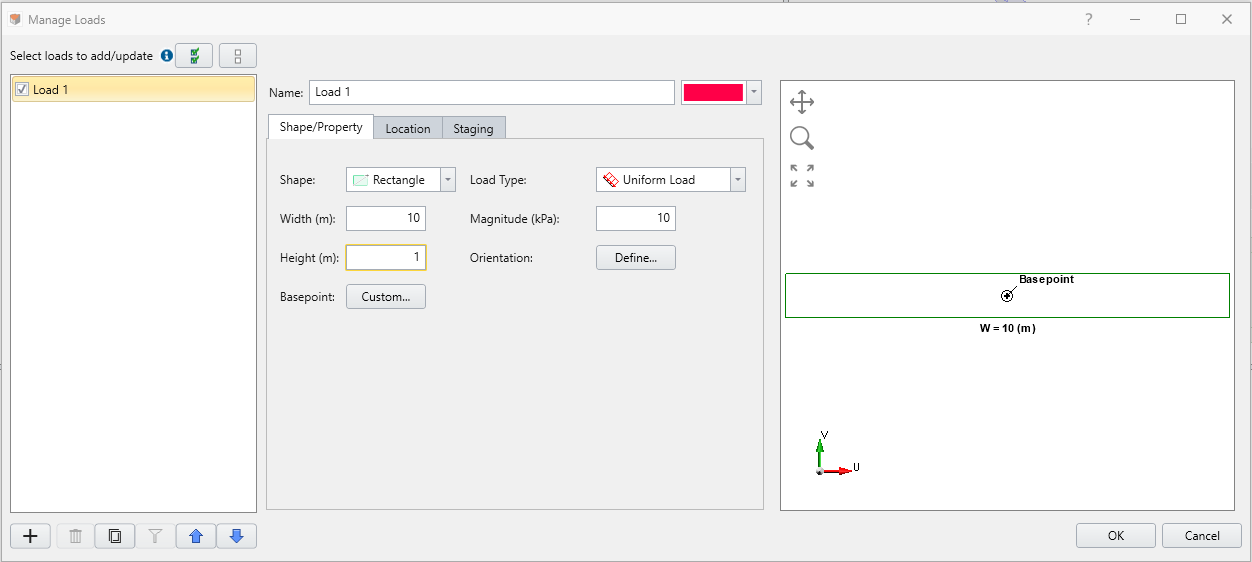This screenshot has width=1252, height=562.
Task: Confirm with the OK button
Action: point(1116,536)
